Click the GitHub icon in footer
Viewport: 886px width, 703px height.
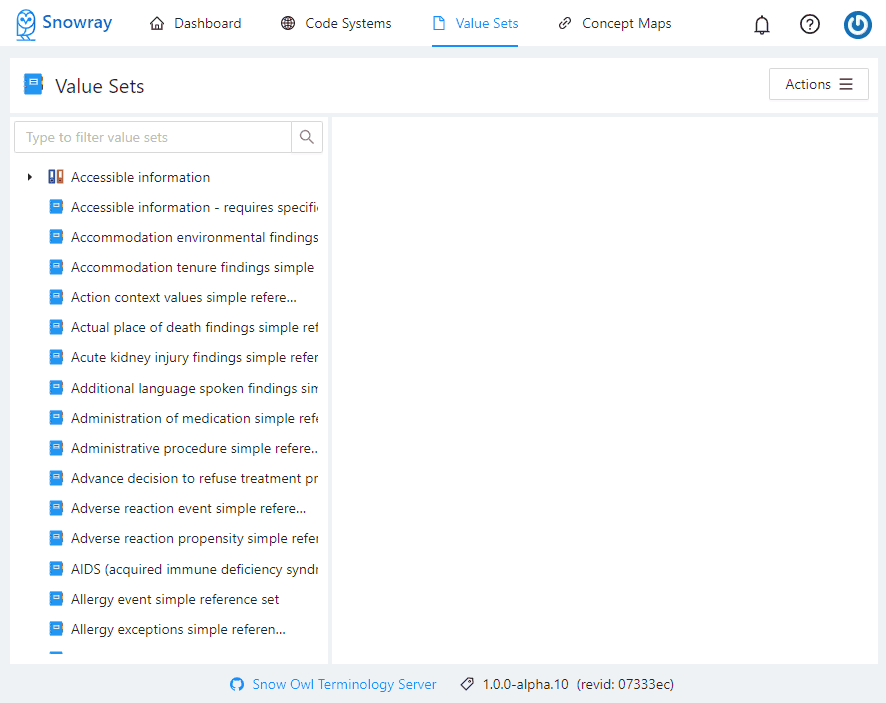[x=237, y=685]
